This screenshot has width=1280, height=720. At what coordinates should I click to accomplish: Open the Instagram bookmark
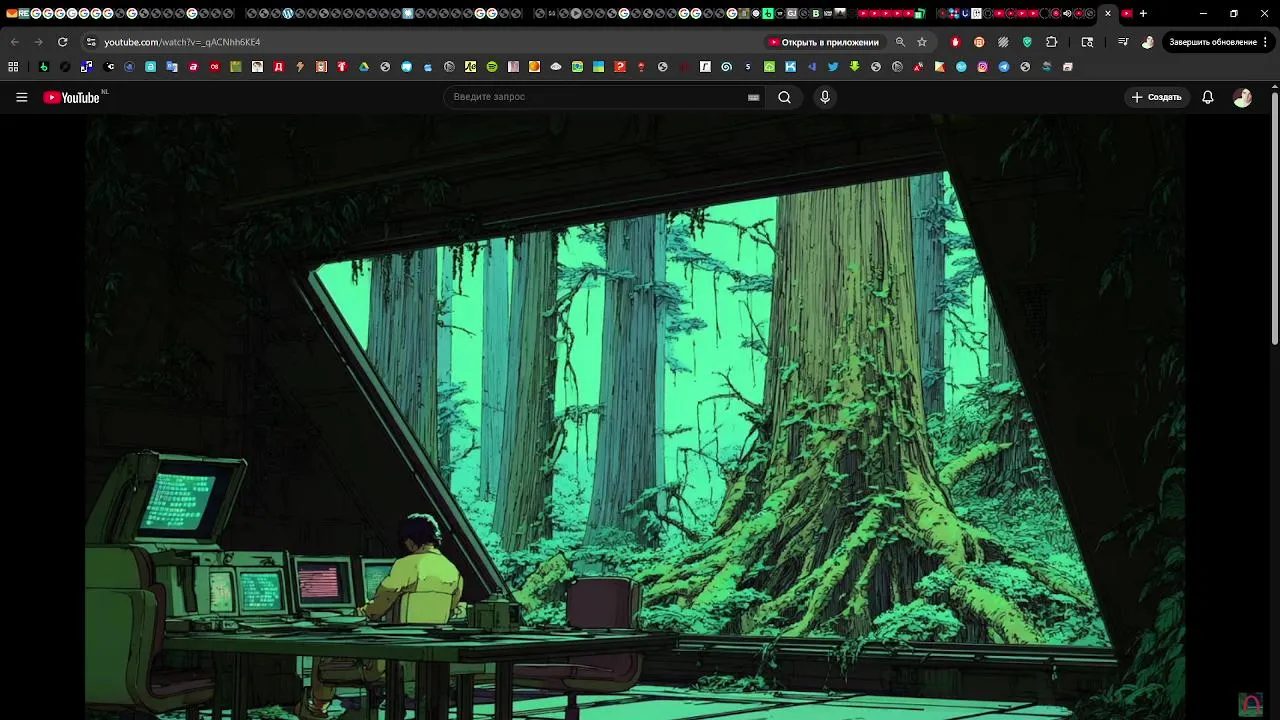983,67
